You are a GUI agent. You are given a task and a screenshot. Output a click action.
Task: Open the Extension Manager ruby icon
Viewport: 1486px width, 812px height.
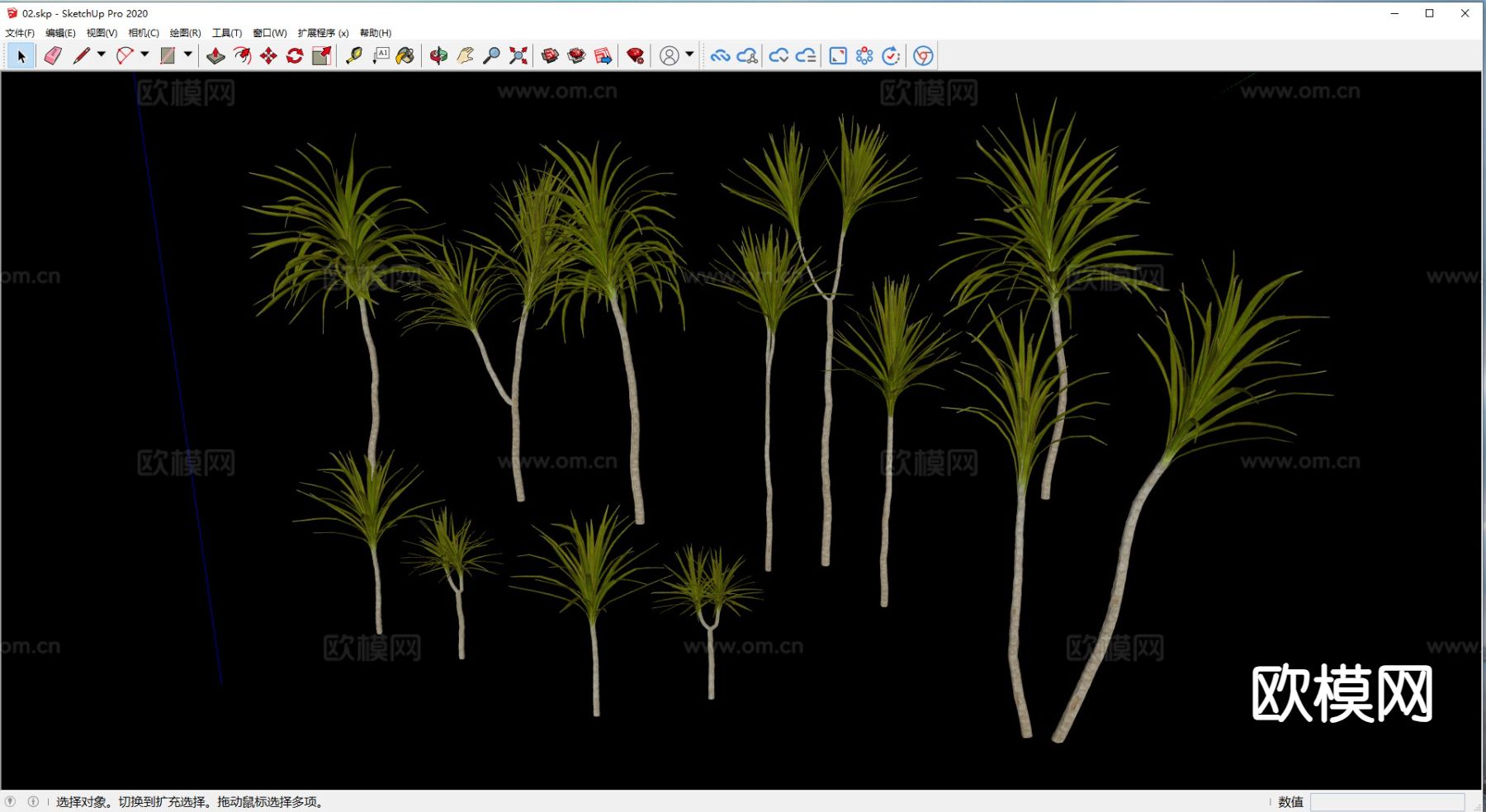click(x=635, y=55)
